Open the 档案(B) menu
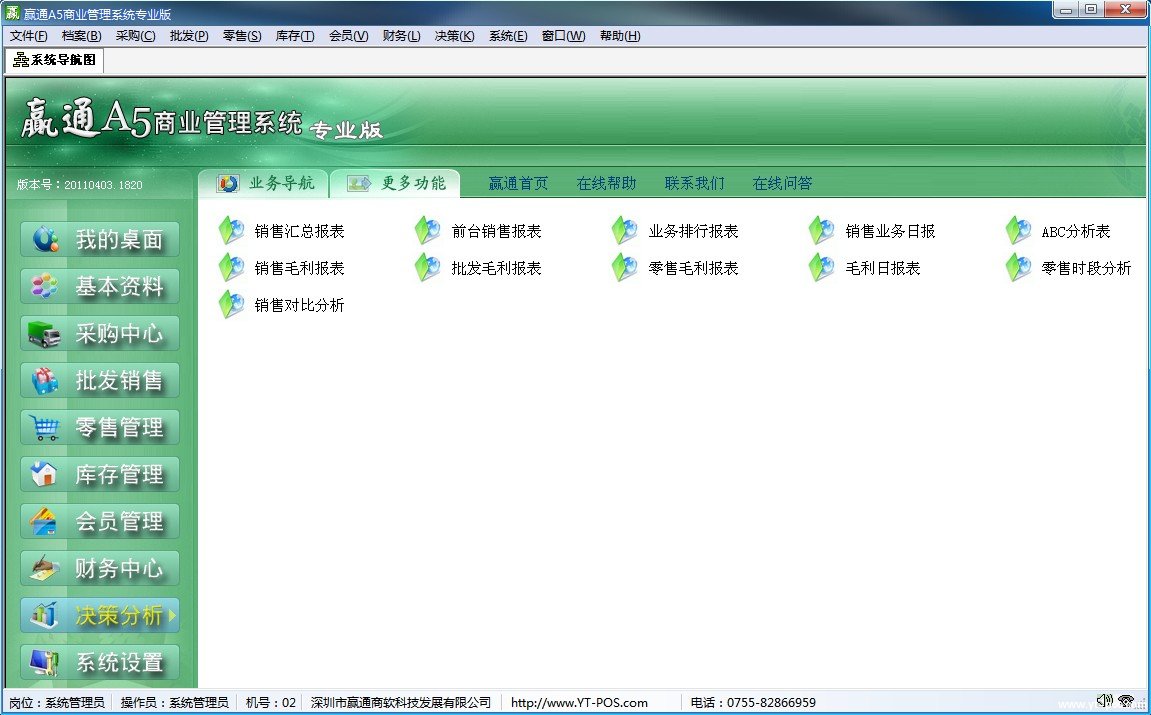 (x=81, y=35)
